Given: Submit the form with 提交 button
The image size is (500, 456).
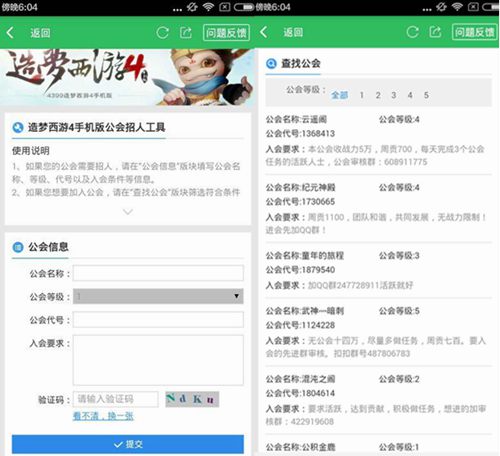Looking at the screenshot, I should click(128, 444).
